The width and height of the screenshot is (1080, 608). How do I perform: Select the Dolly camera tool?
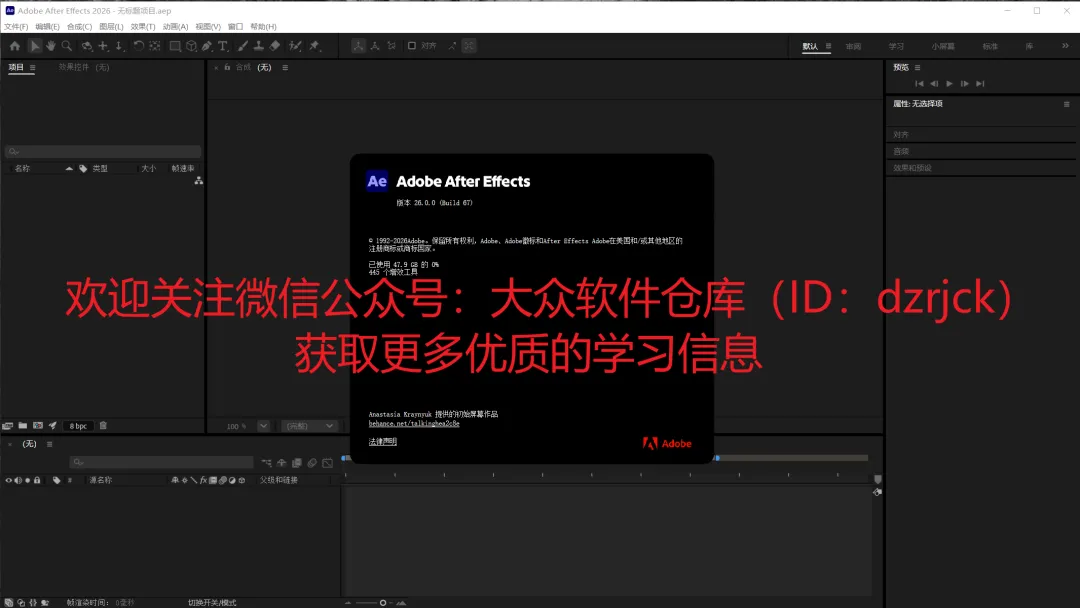coord(119,46)
